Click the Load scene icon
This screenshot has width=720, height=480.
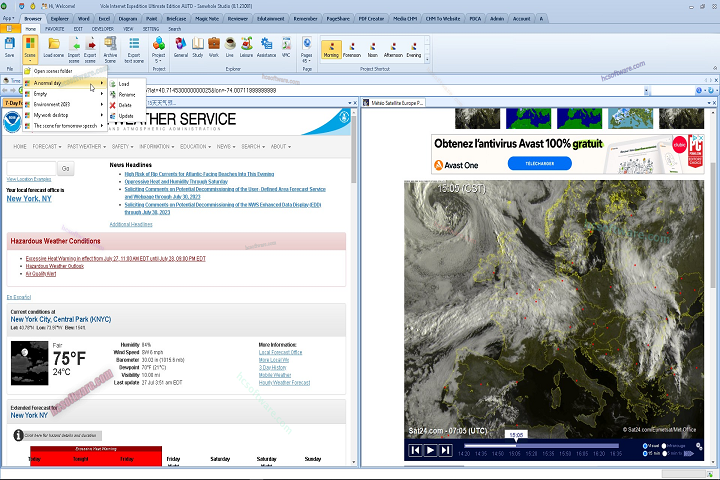(53, 46)
